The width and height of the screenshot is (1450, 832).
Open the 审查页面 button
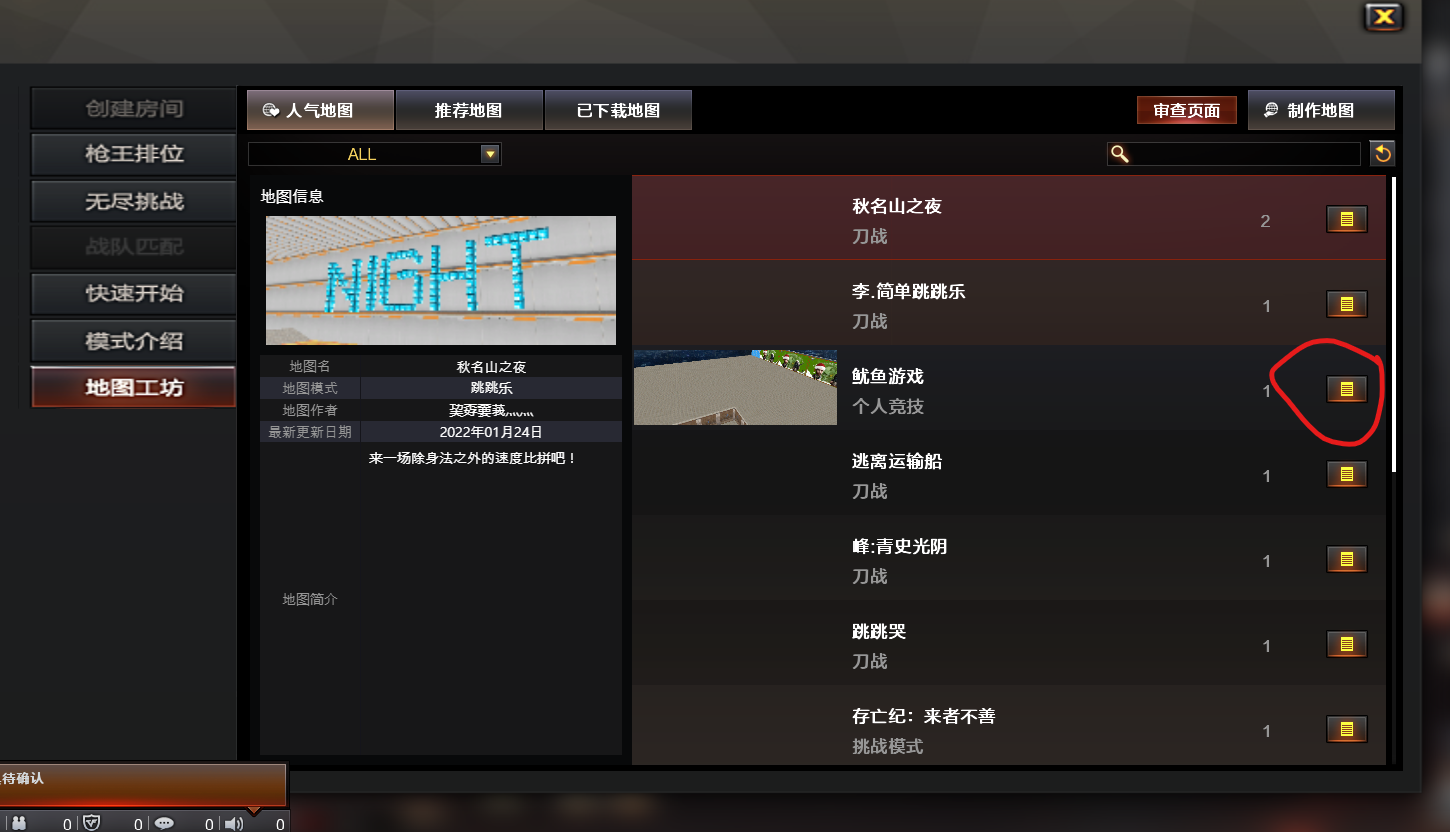[x=1187, y=110]
